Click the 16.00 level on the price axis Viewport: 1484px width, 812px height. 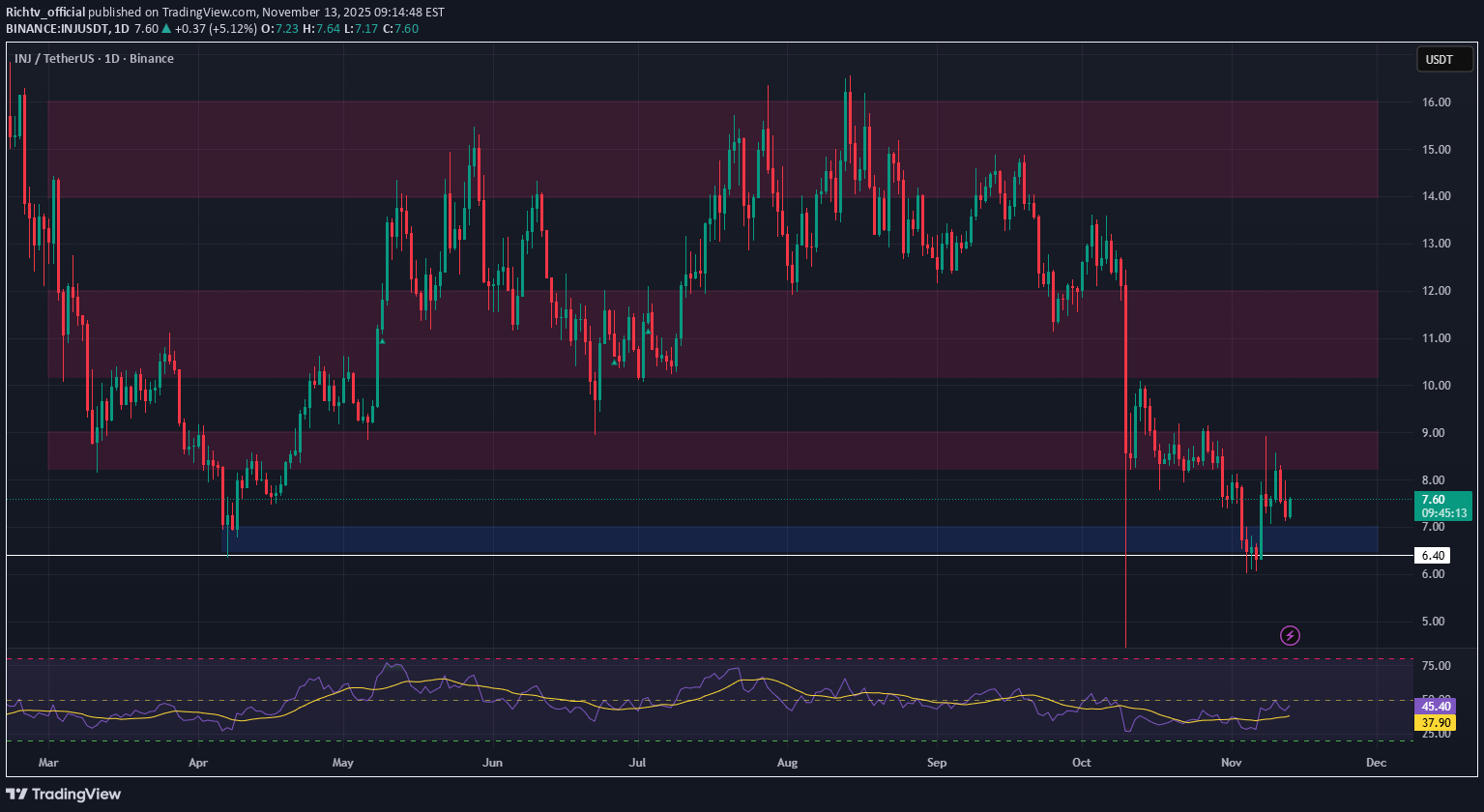[x=1435, y=102]
